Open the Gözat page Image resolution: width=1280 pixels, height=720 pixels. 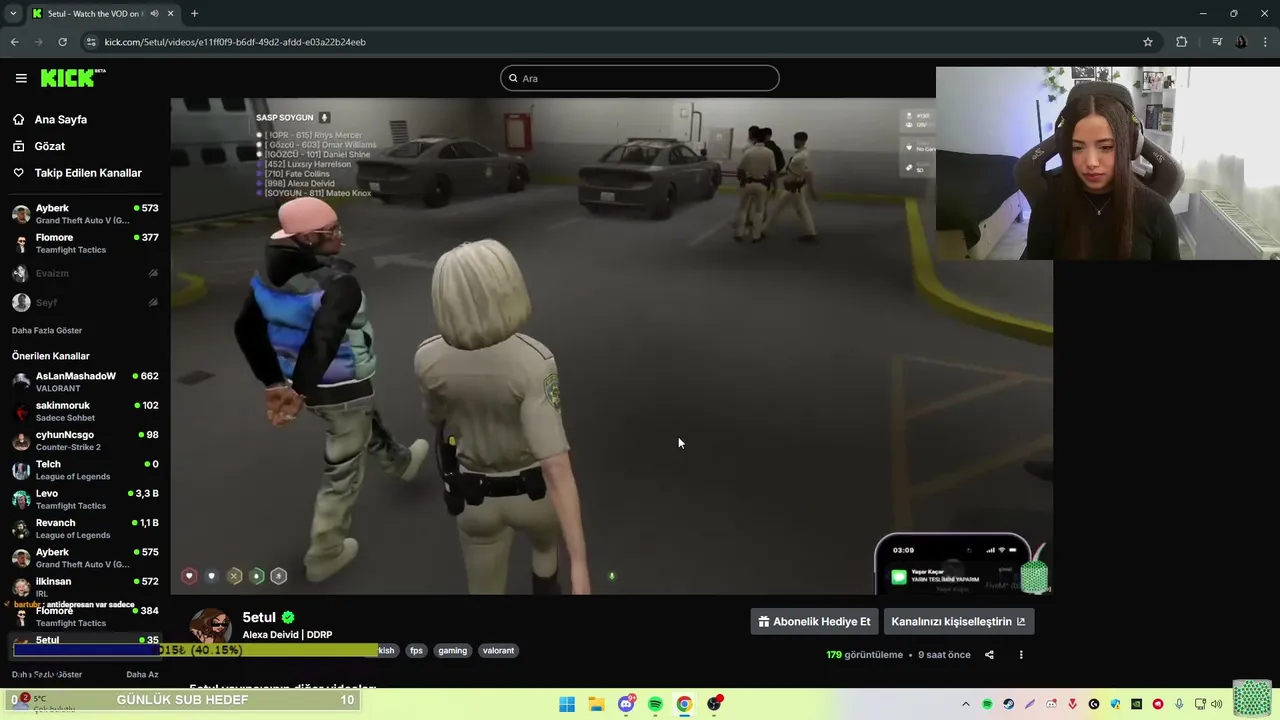pos(50,146)
